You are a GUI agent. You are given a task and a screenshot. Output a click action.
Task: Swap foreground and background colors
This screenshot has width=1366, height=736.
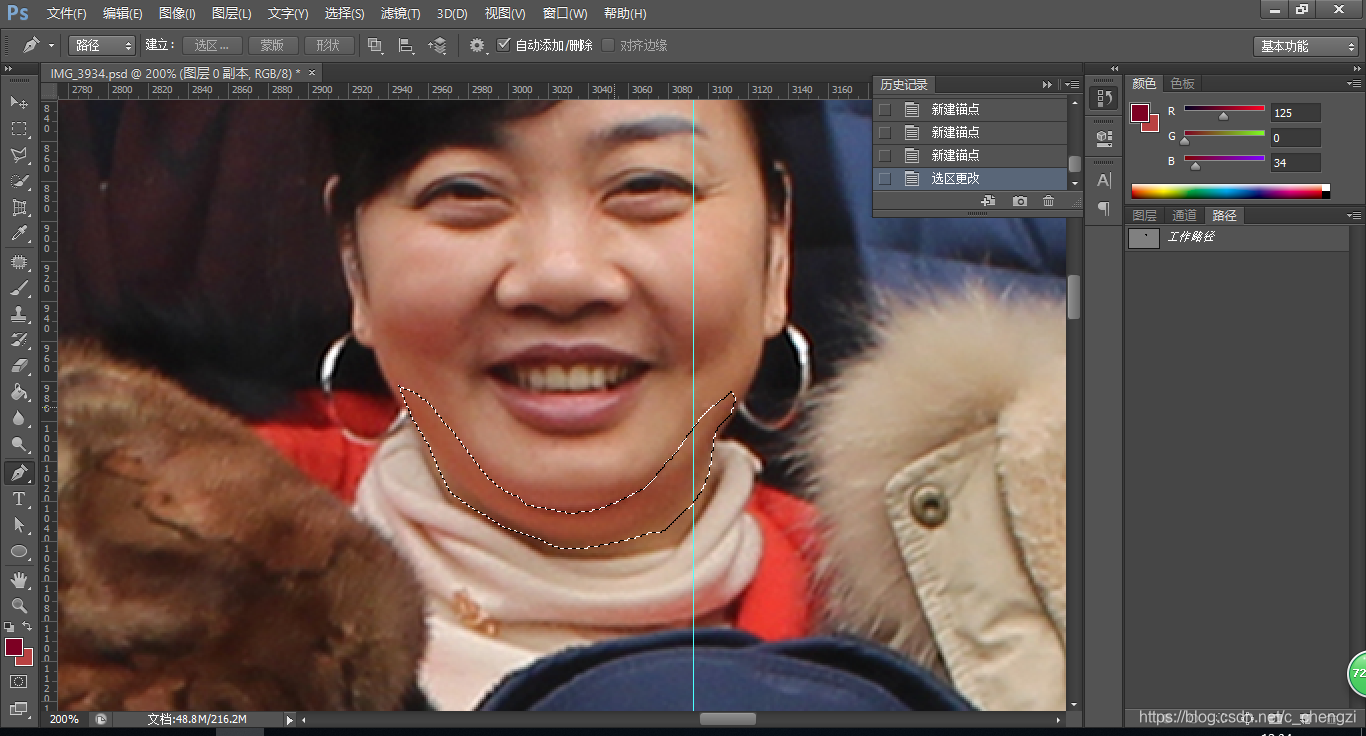point(27,627)
